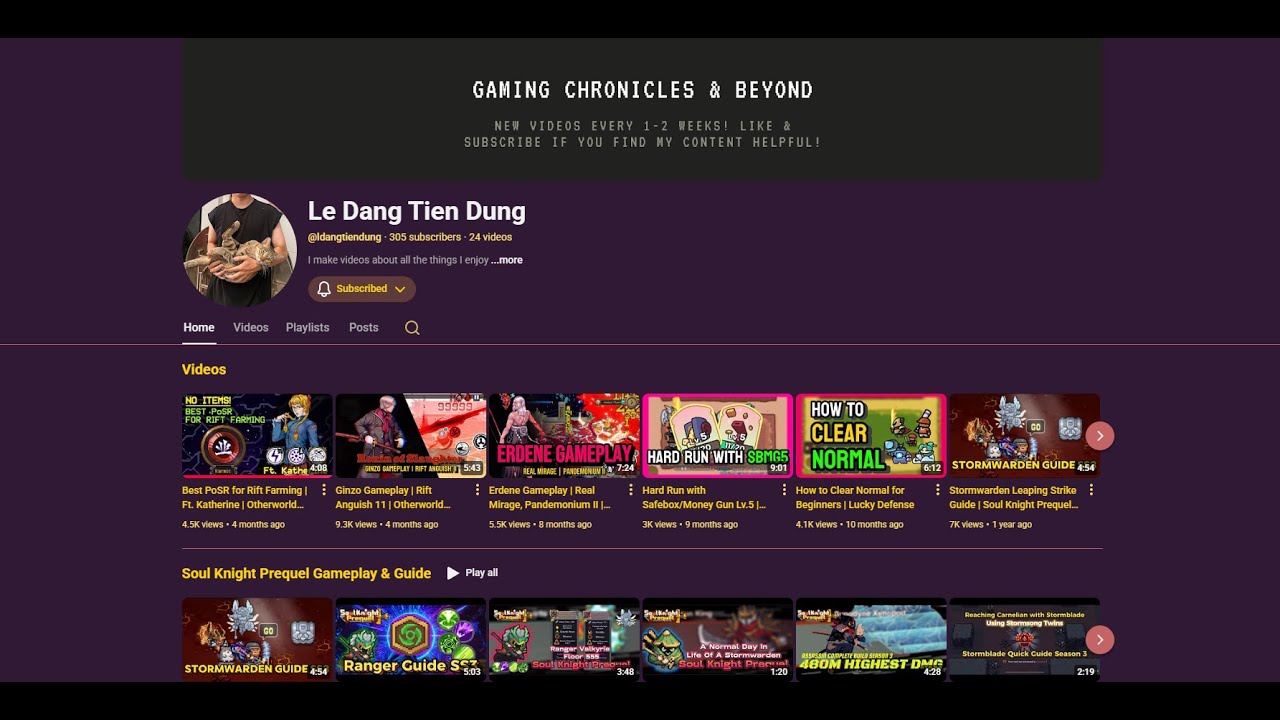Open more options for Hard Run video
The width and height of the screenshot is (1280, 720).
coord(784,490)
